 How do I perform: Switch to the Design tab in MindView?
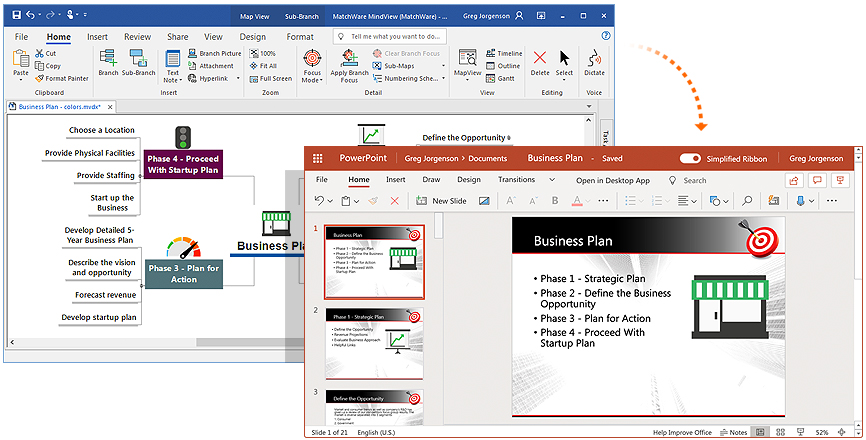tap(252, 36)
